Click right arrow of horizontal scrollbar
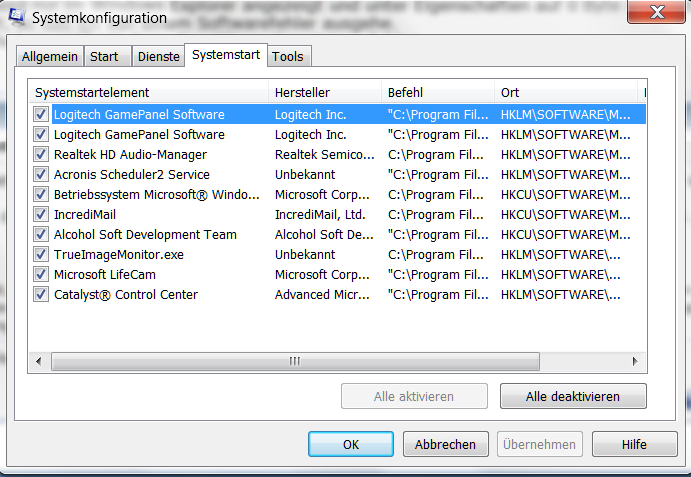 coord(635,361)
